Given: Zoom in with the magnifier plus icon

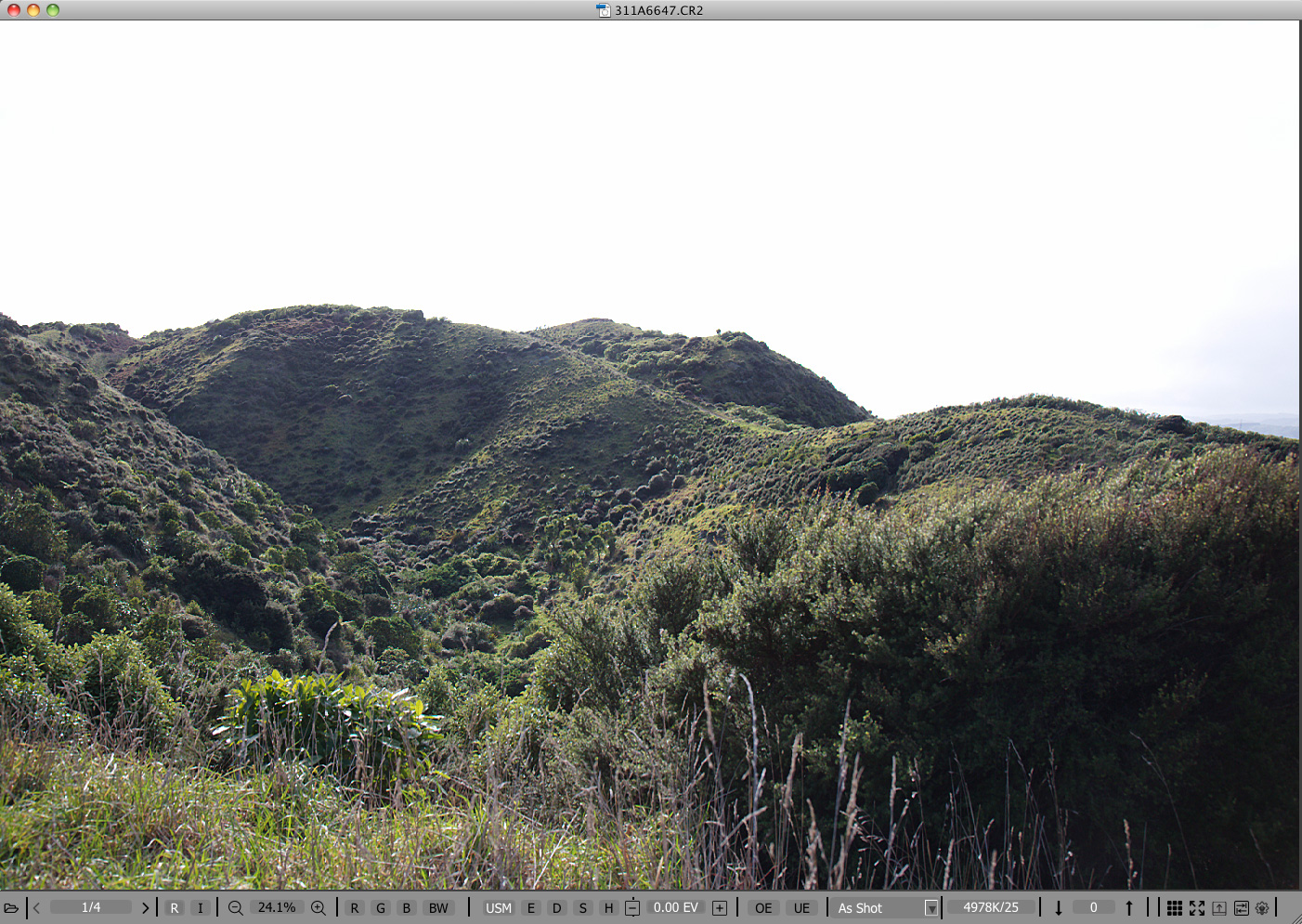Looking at the screenshot, I should 319,908.
